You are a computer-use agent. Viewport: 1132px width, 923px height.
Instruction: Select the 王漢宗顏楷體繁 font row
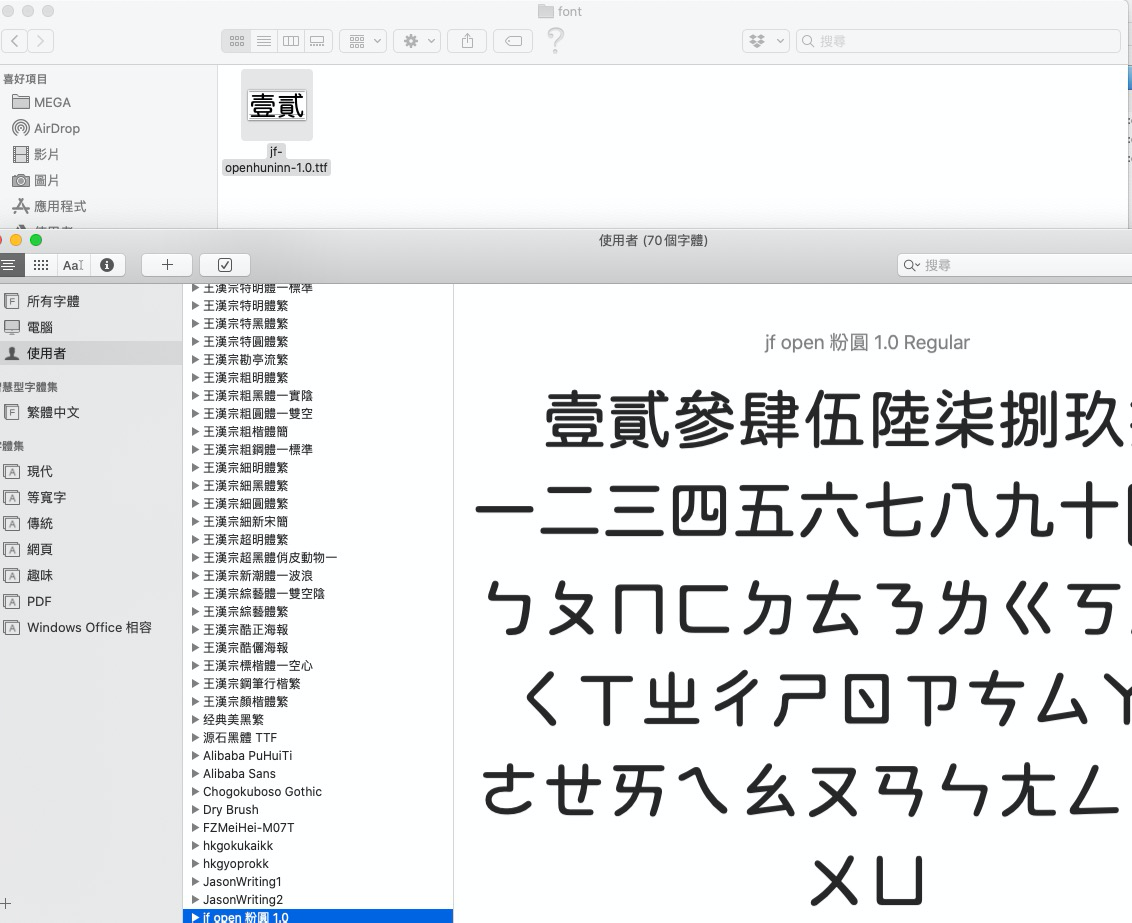pos(318,701)
